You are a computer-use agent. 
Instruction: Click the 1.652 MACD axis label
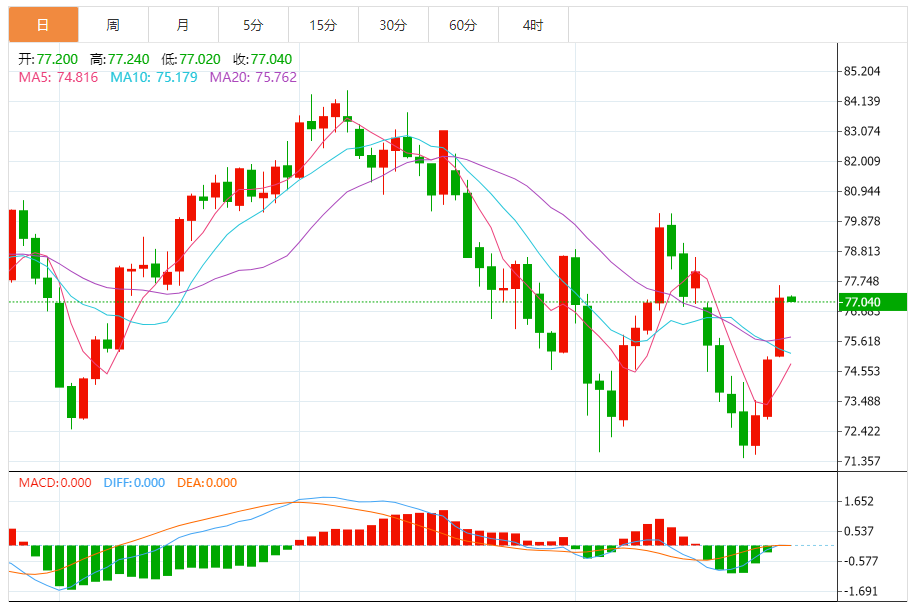tap(859, 501)
